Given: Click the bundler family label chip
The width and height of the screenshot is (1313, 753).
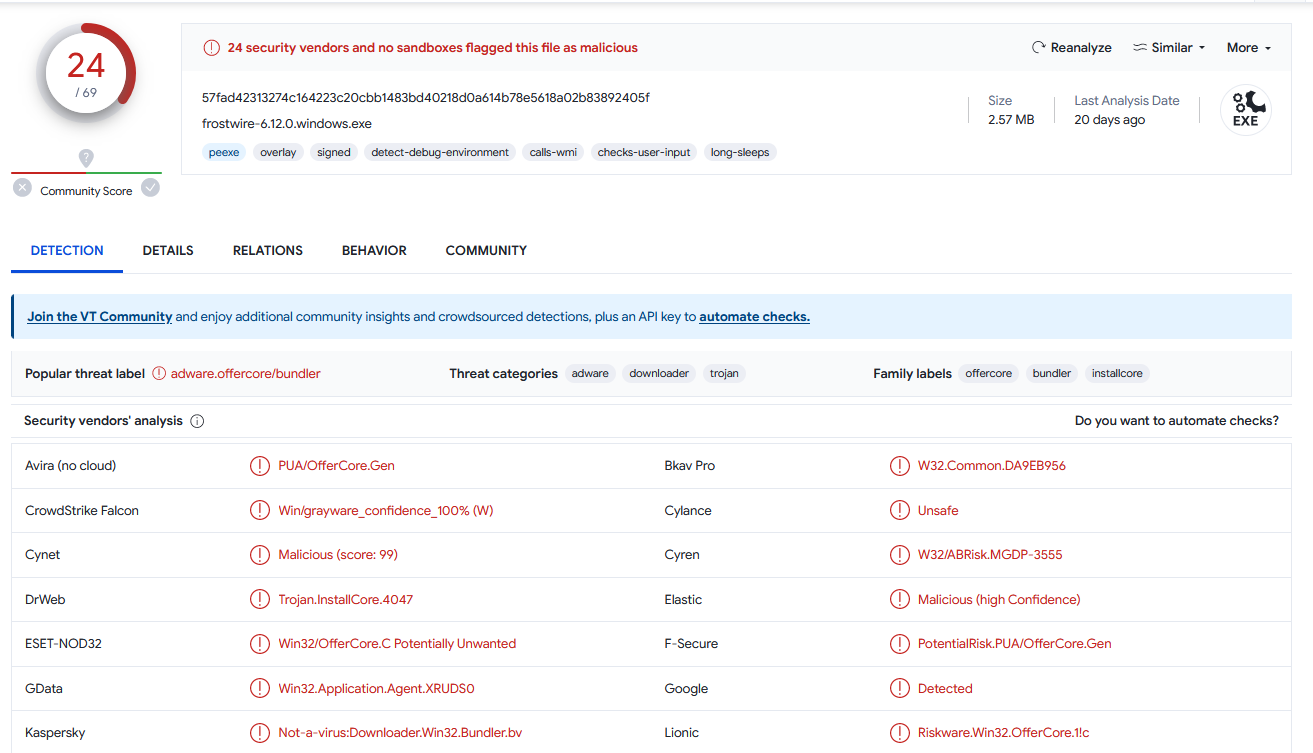Looking at the screenshot, I should [x=1052, y=373].
